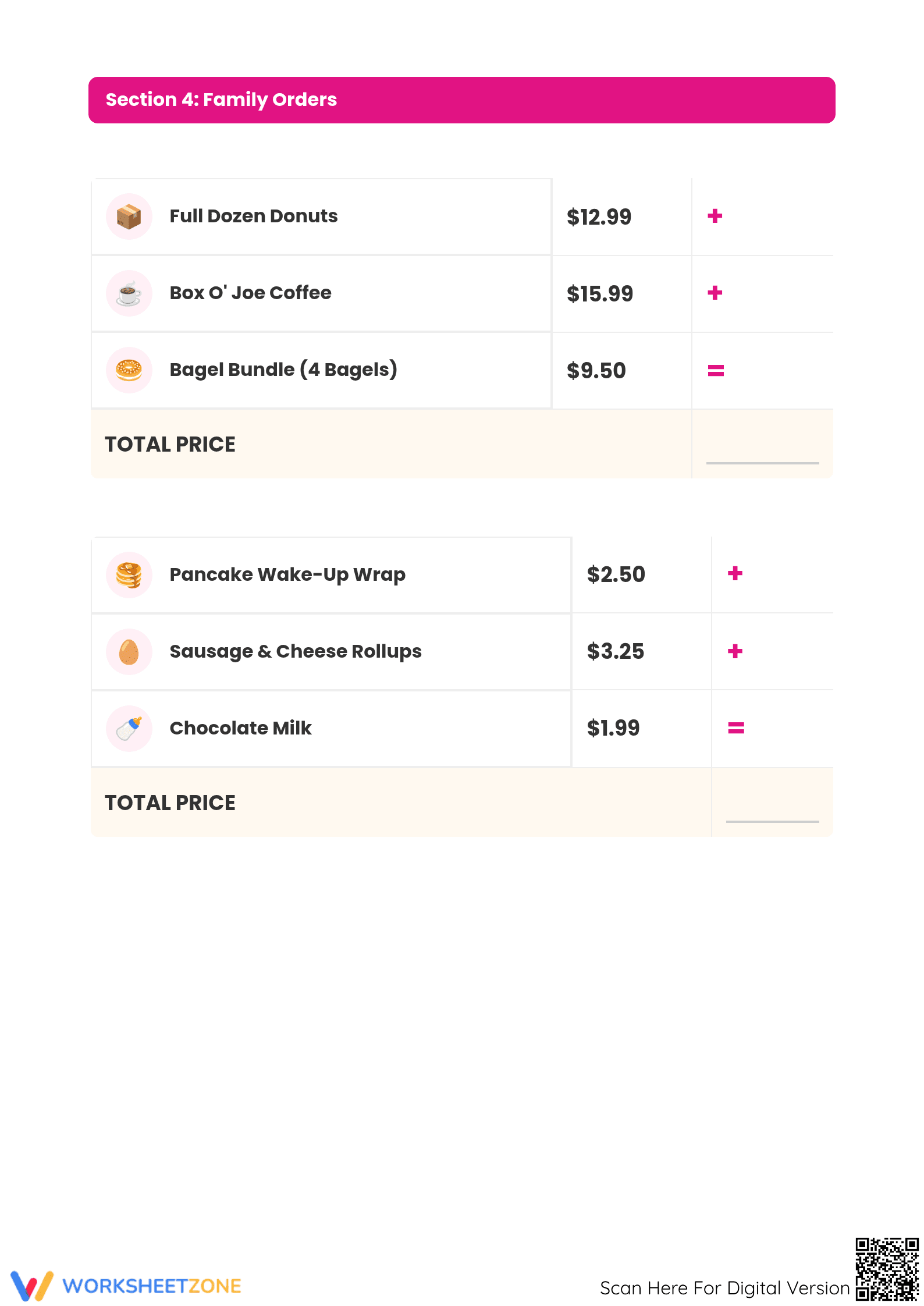Click the first order's total price answer line
The width and height of the screenshot is (924, 1306).
[762, 463]
